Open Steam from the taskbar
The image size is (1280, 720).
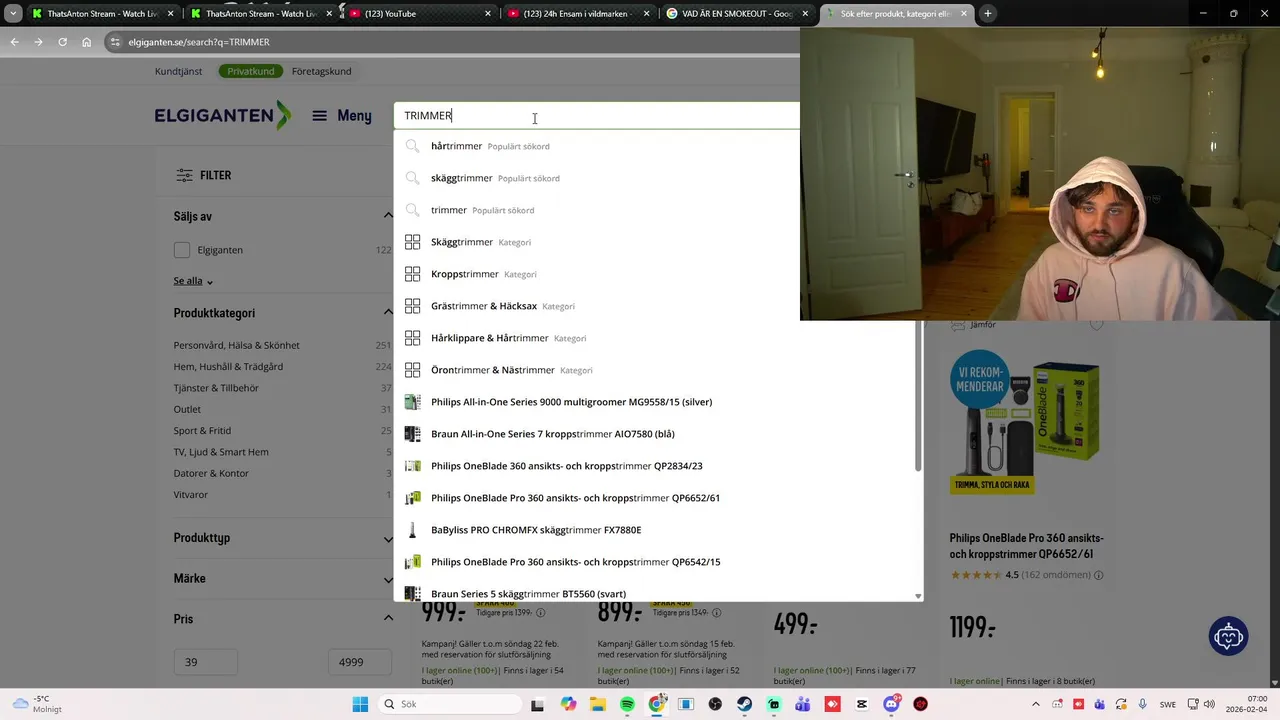point(744,704)
